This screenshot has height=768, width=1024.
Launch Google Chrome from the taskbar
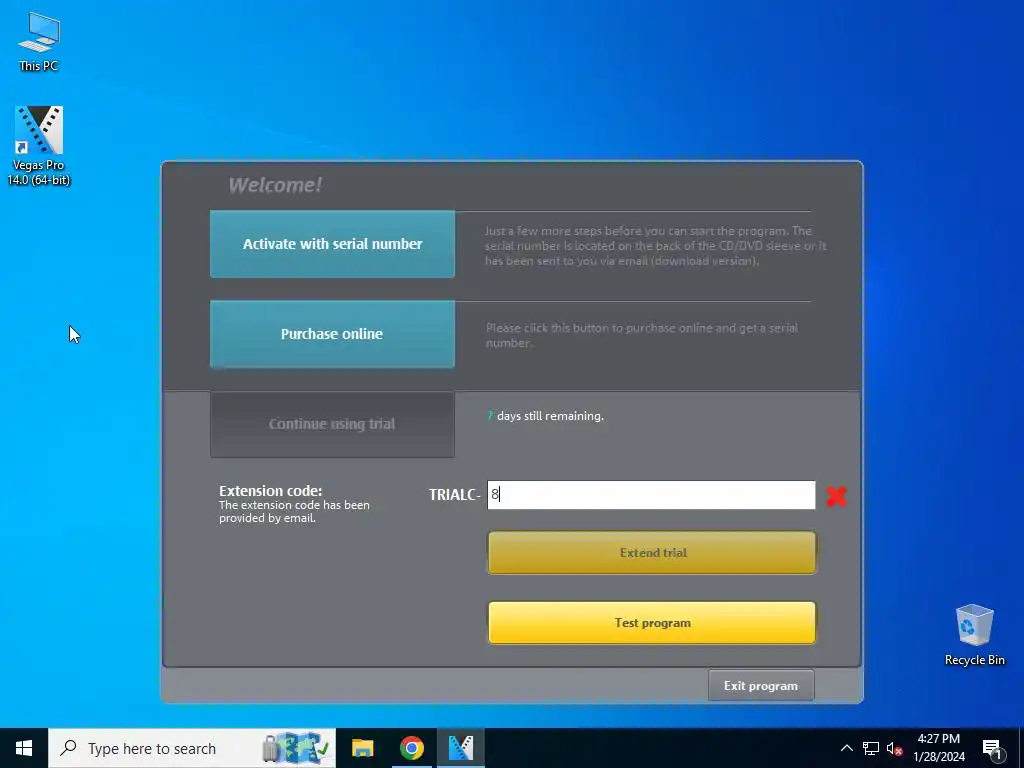pyautogui.click(x=411, y=748)
